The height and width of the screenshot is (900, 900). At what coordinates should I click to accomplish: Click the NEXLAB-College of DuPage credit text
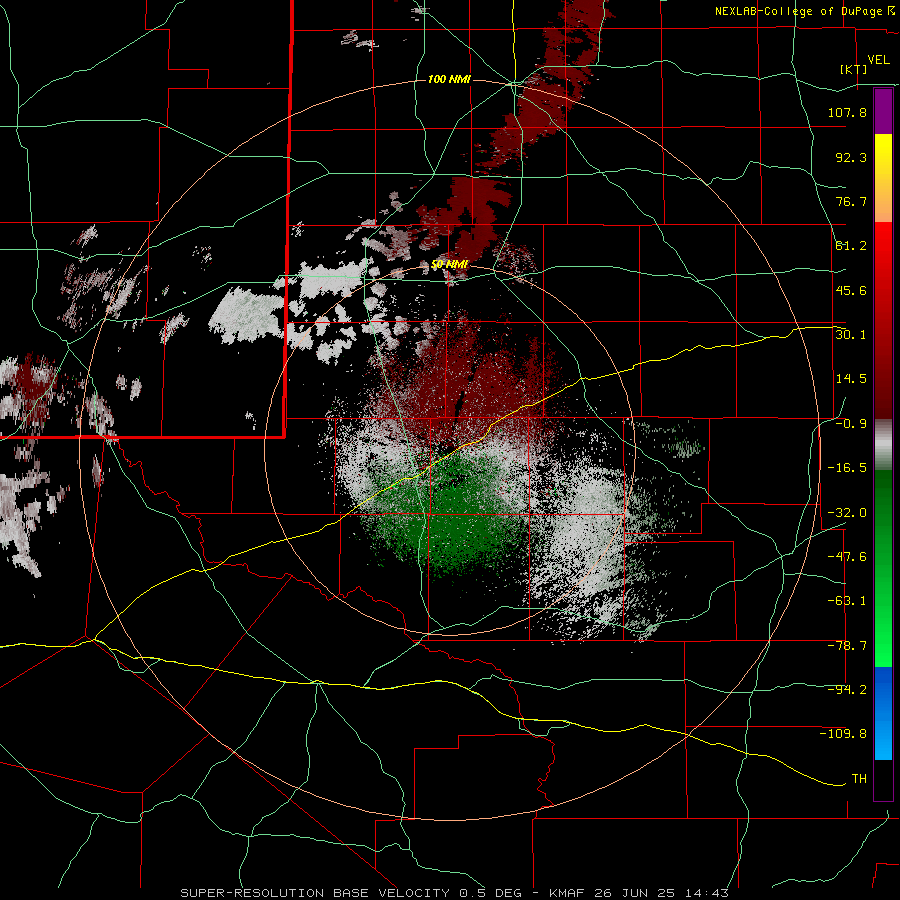804,11
